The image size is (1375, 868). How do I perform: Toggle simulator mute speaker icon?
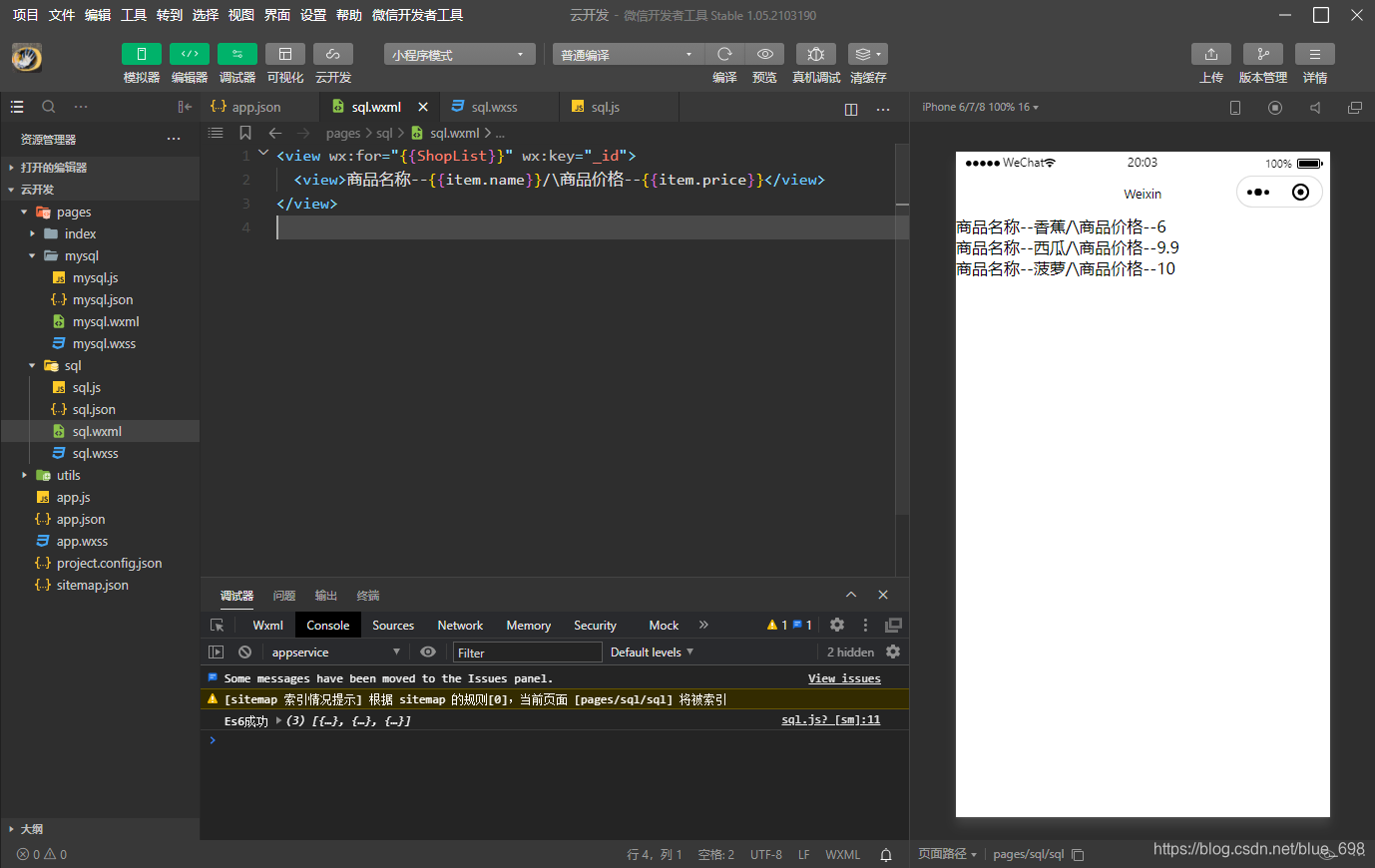tap(1315, 108)
